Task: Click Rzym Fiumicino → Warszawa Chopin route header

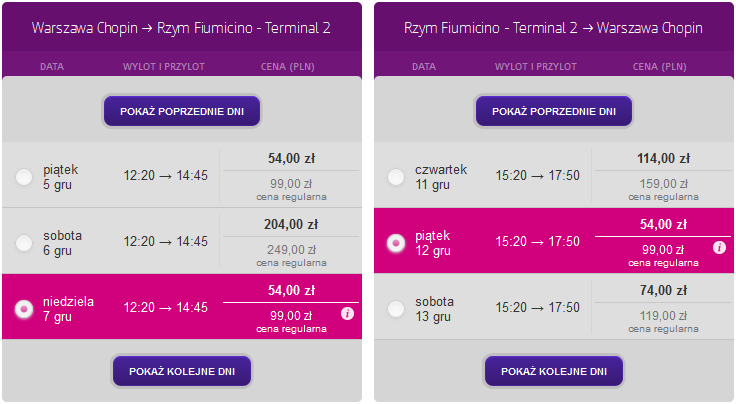Action: [553, 28]
